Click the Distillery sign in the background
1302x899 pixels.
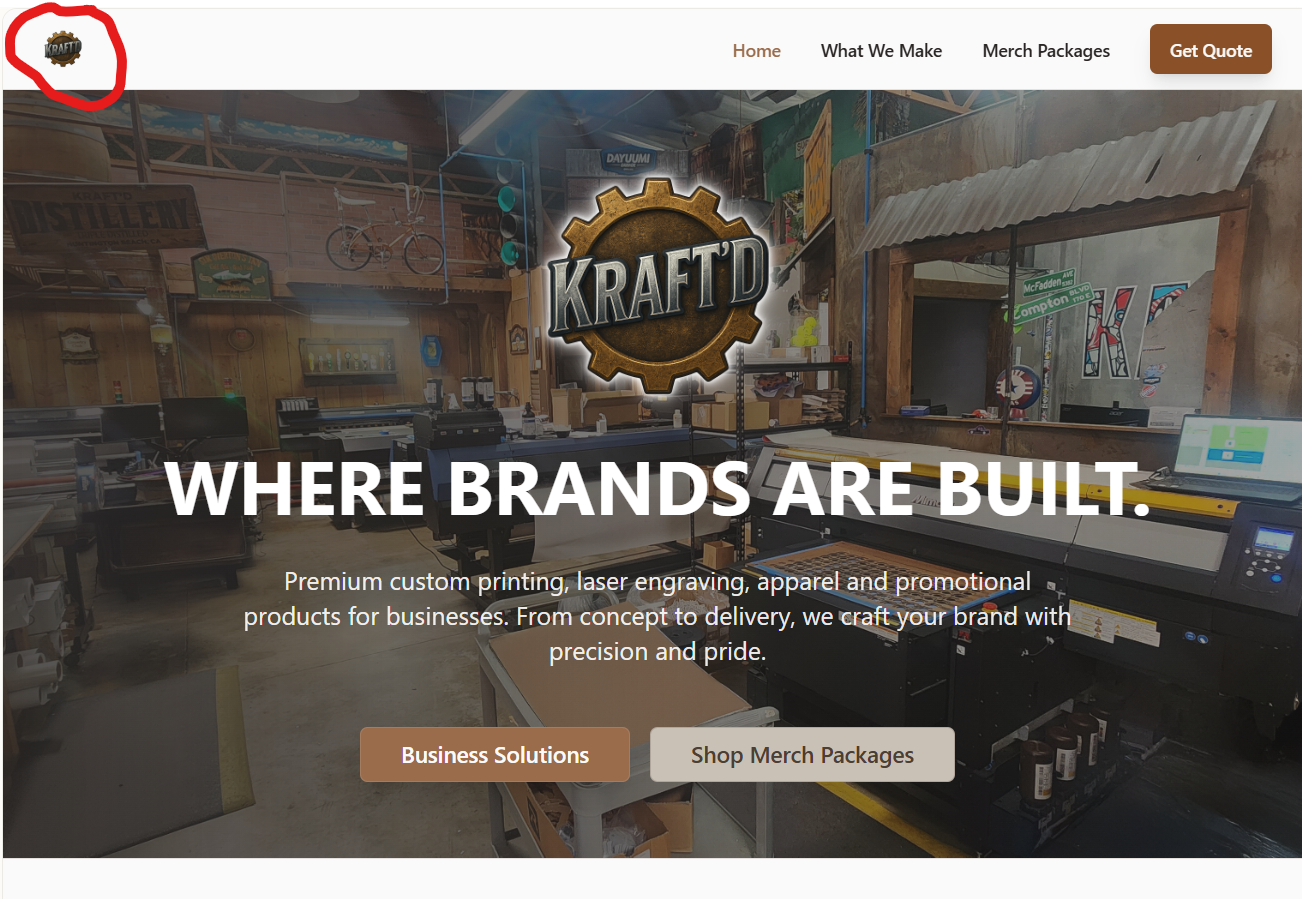[104, 215]
